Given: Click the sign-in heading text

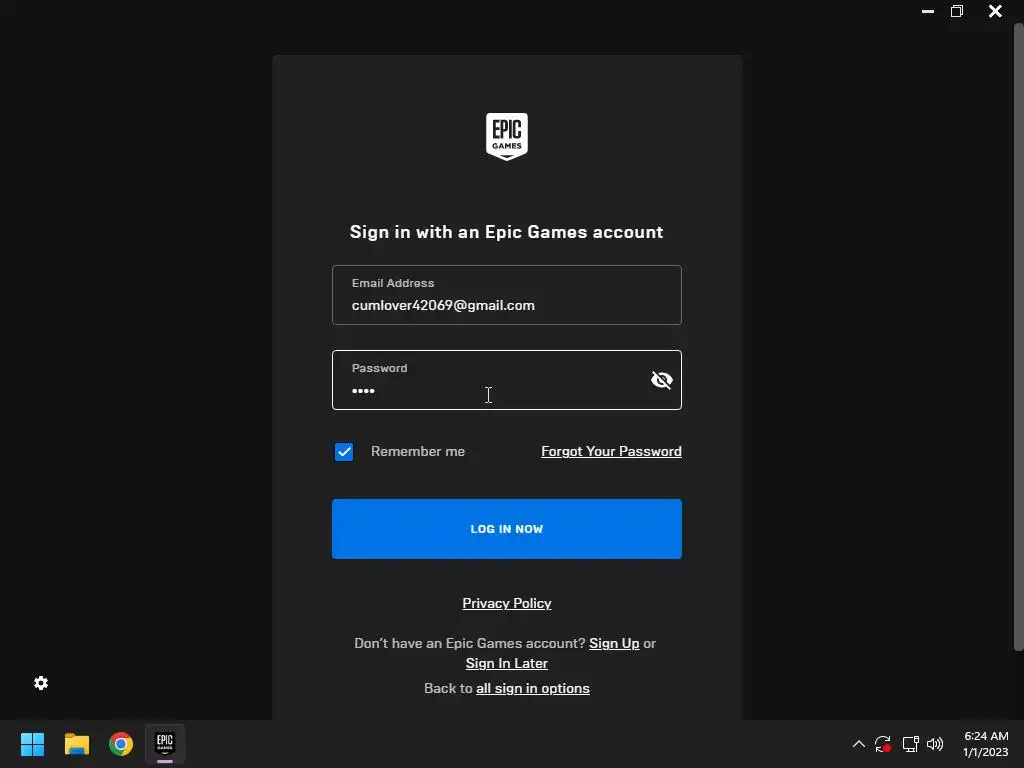Looking at the screenshot, I should (507, 232).
